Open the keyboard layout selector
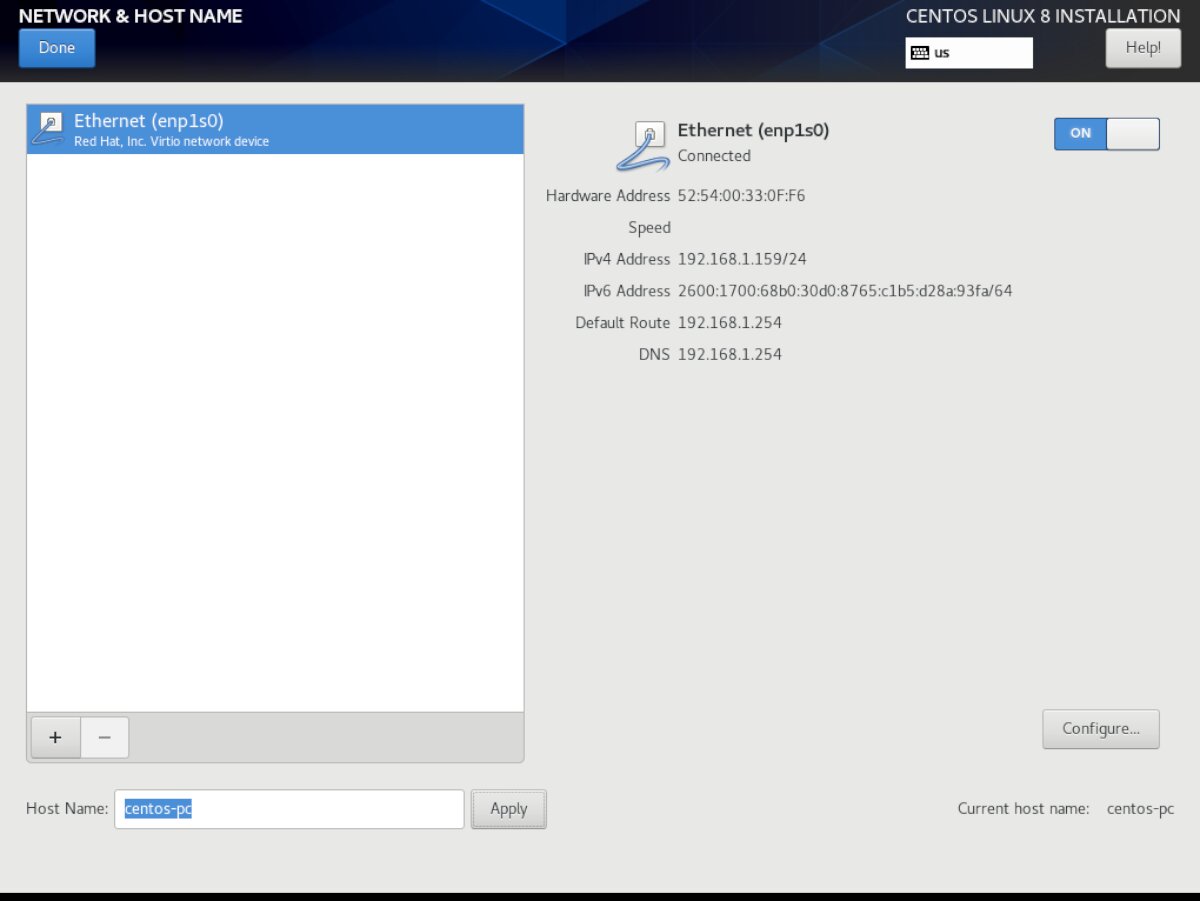 click(x=968, y=53)
